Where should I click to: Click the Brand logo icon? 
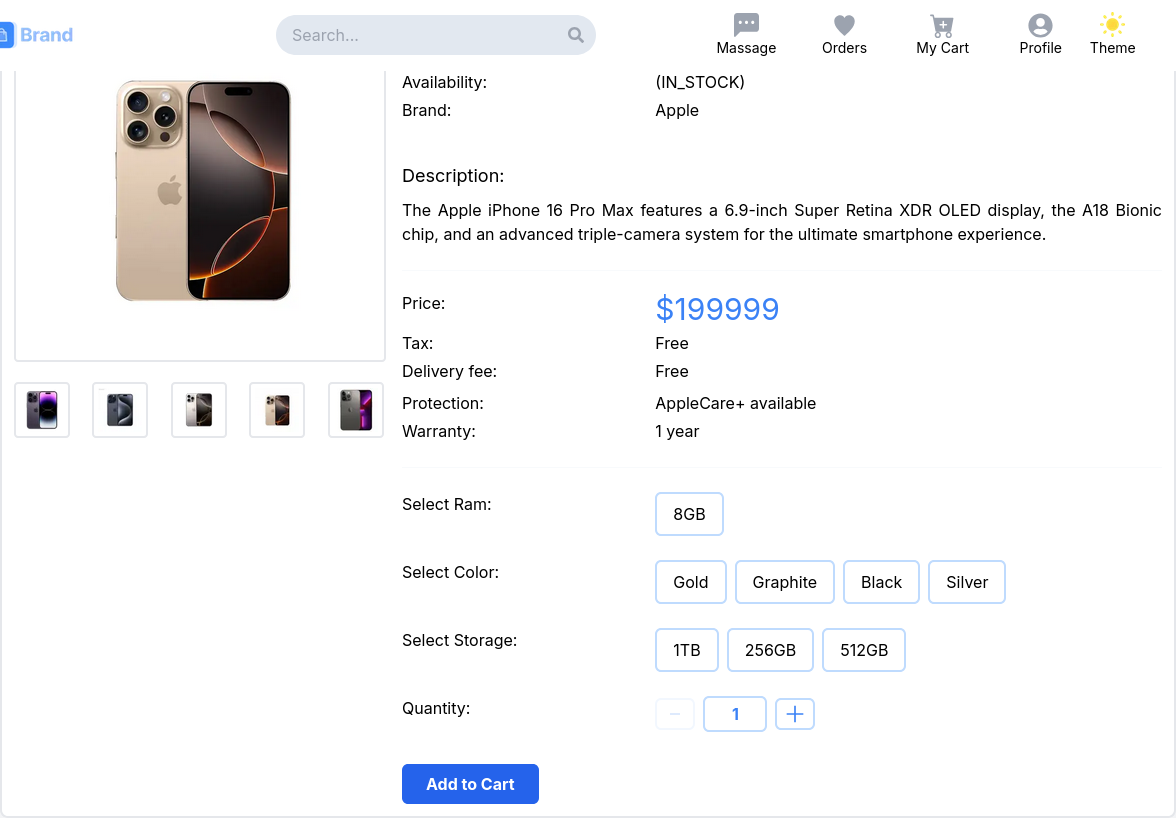(x=5, y=35)
